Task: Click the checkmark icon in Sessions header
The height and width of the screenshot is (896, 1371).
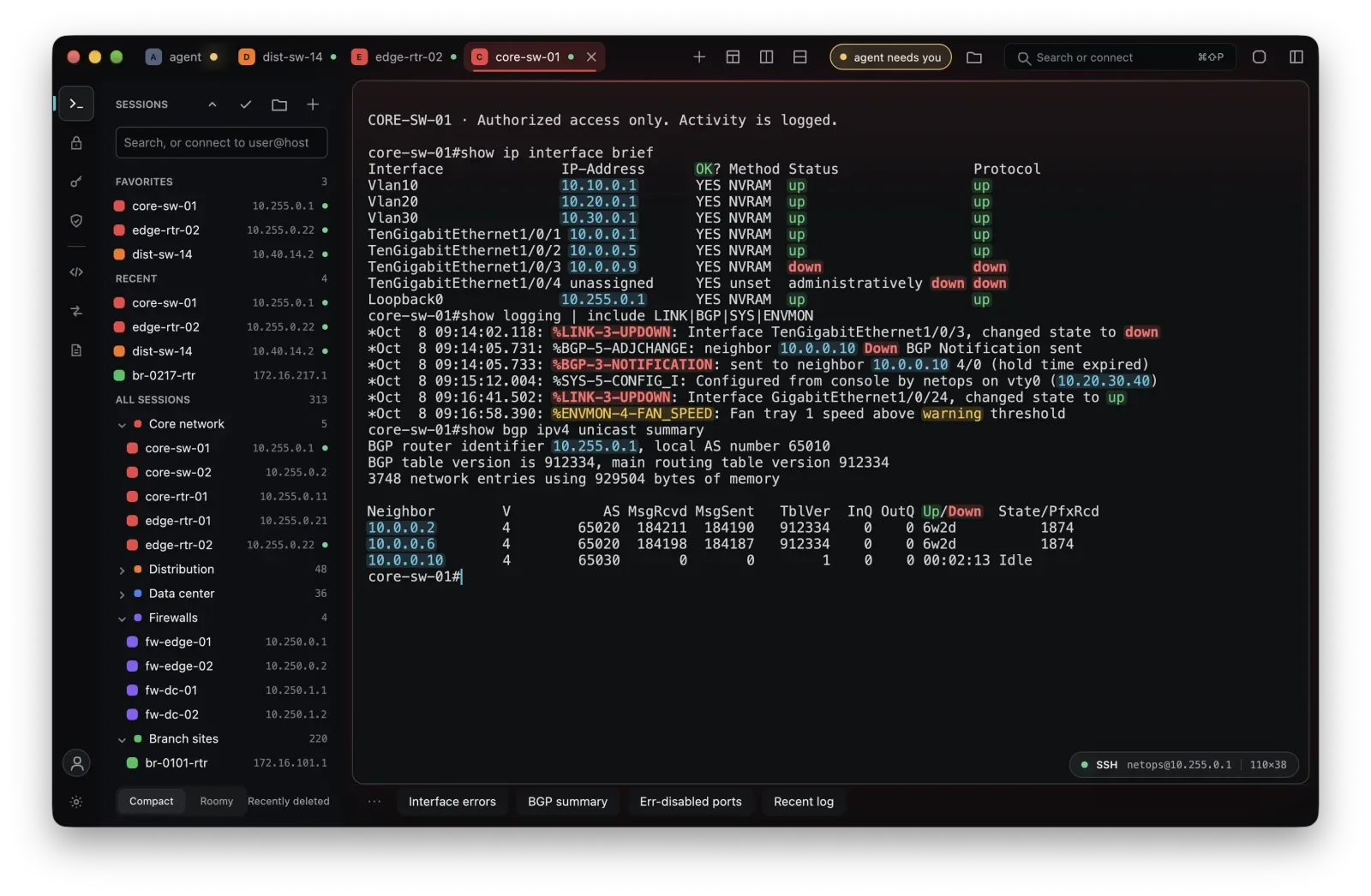Action: [x=246, y=105]
